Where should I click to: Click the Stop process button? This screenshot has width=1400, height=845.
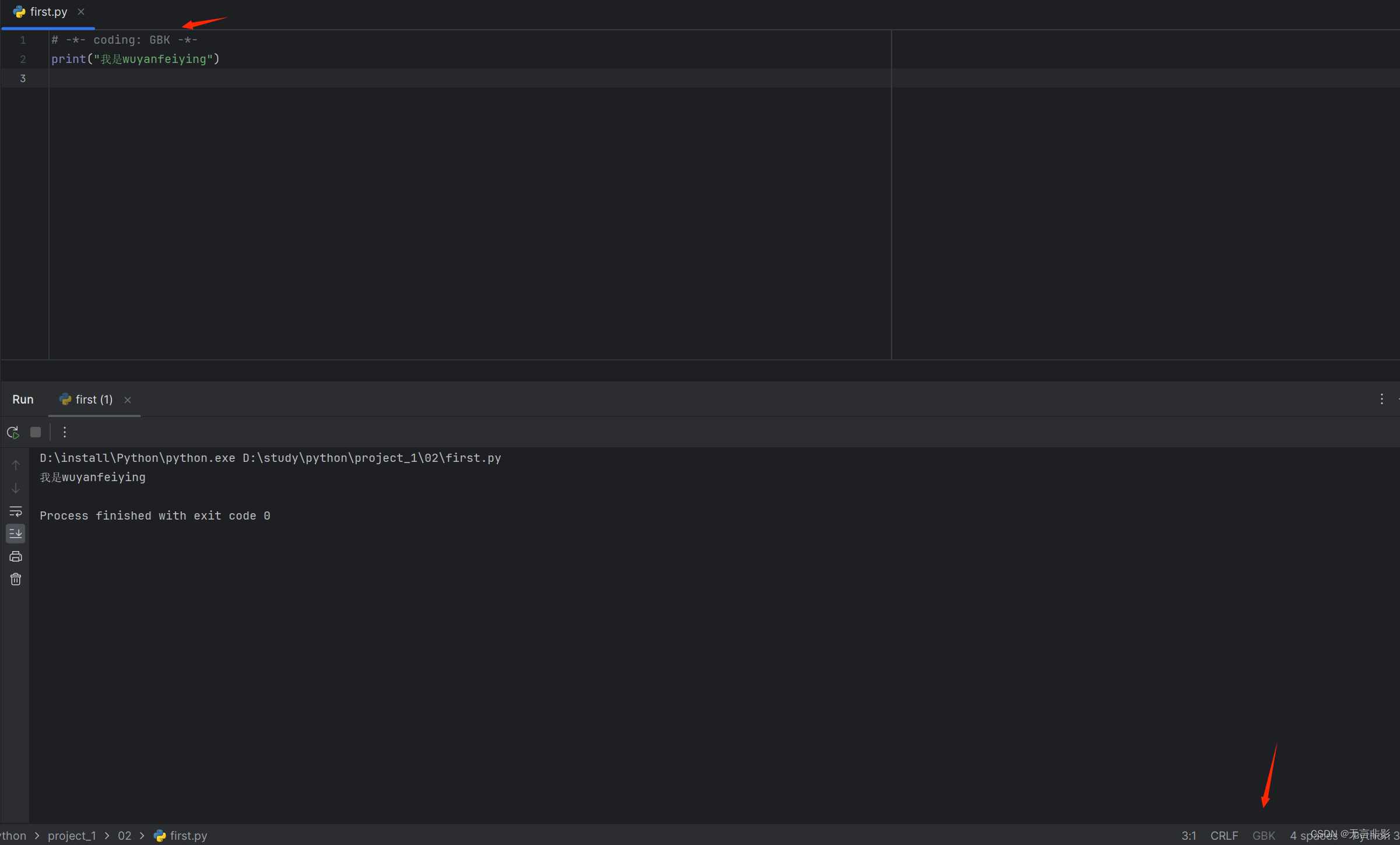coord(36,432)
